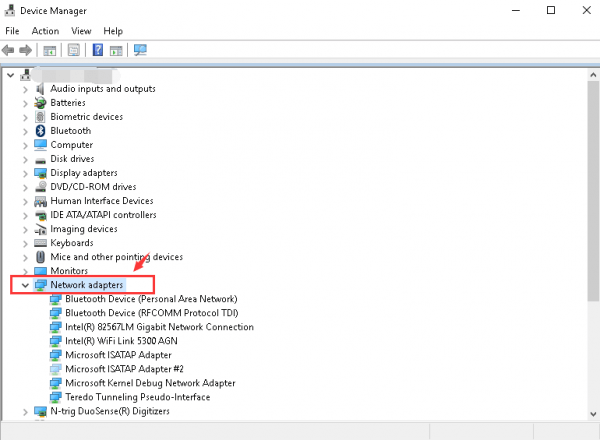
Task: Click the Back arrow toolbar icon
Action: click(x=8, y=50)
